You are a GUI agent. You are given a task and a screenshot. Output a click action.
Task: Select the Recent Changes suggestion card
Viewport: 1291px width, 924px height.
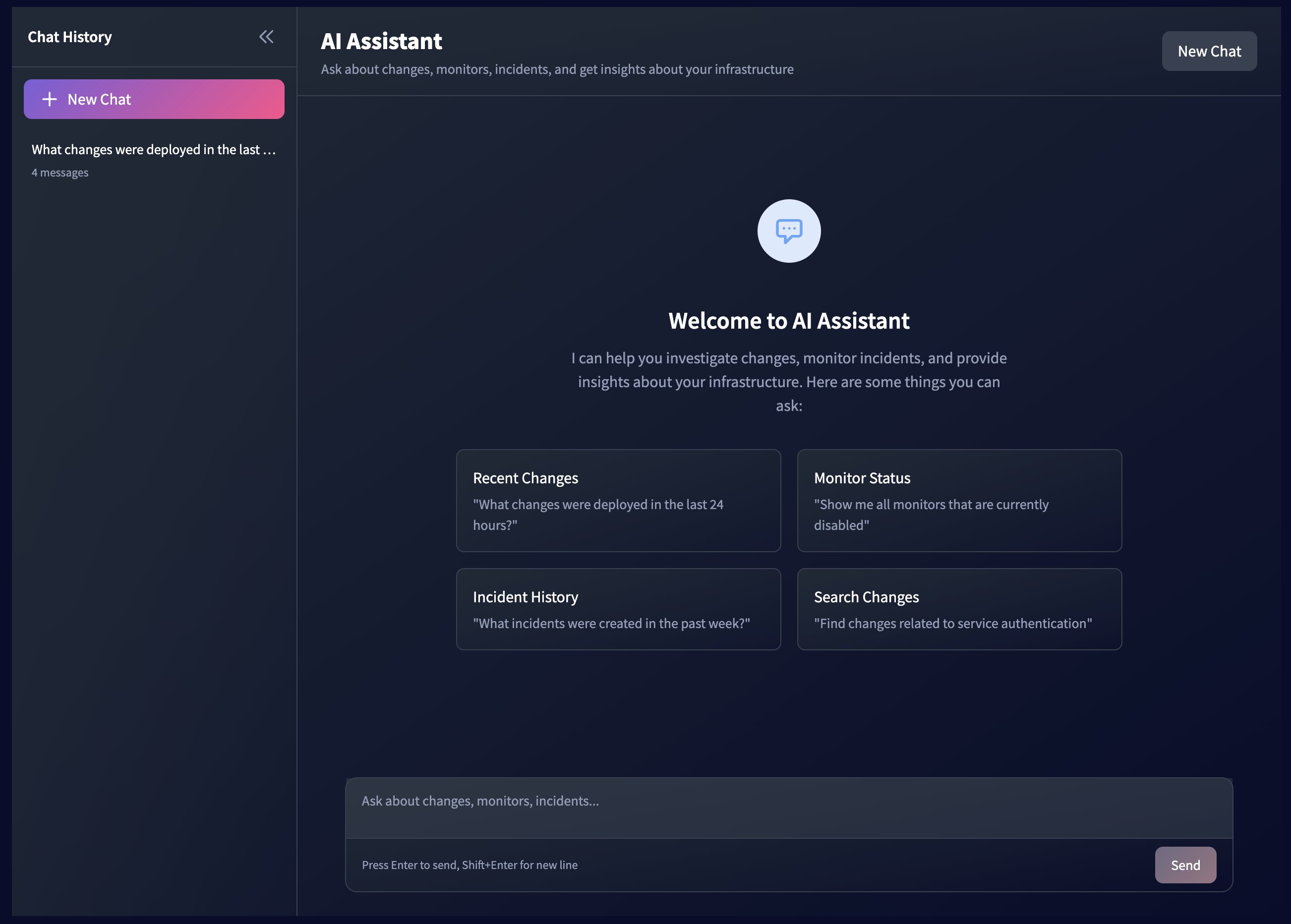point(618,501)
